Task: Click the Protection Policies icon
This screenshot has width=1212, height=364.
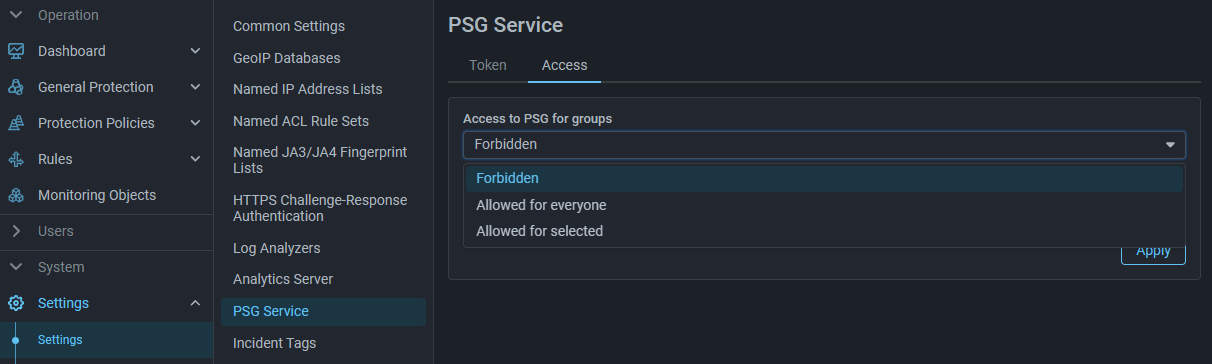Action: (16, 123)
